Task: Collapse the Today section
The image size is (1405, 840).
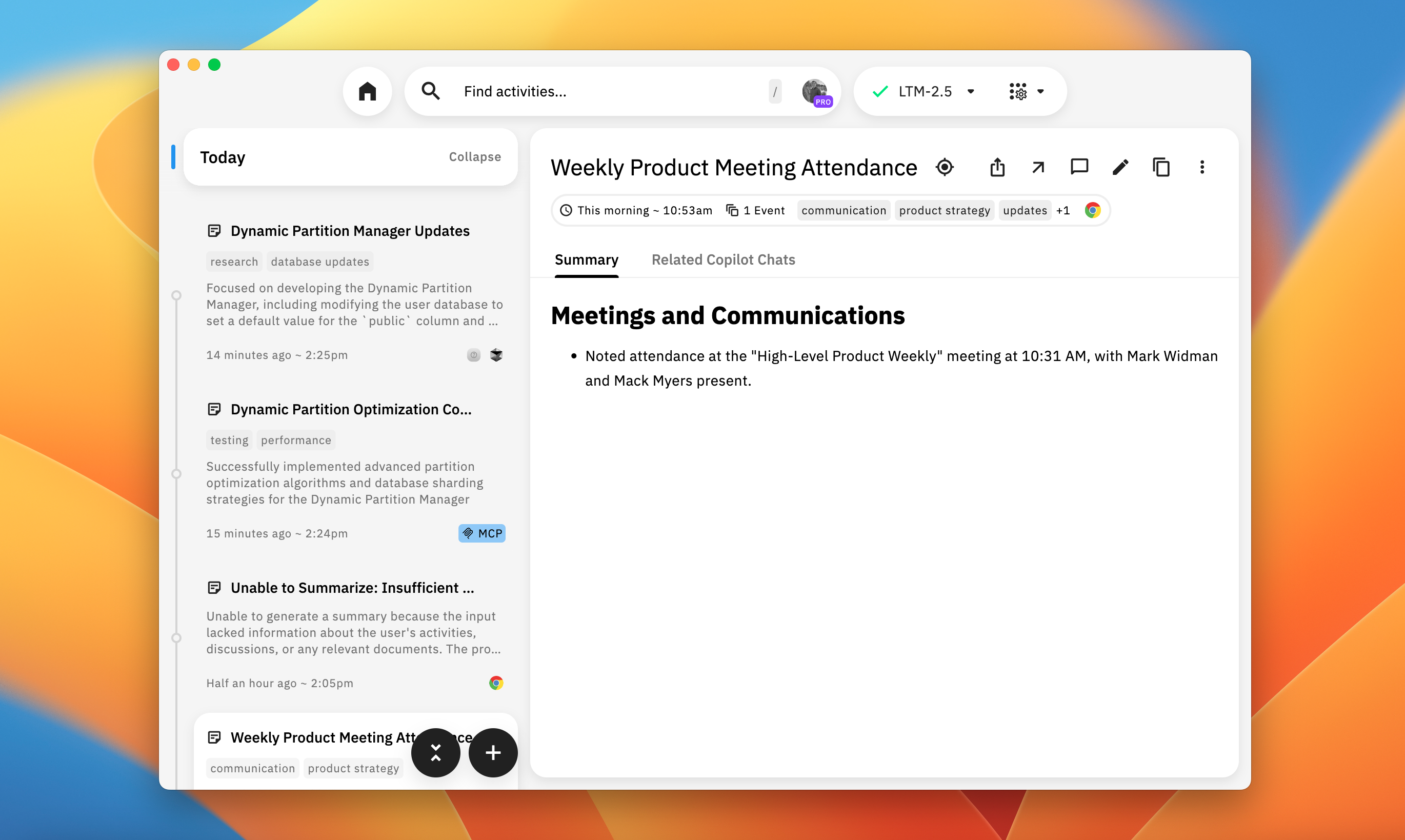Action: pos(474,157)
